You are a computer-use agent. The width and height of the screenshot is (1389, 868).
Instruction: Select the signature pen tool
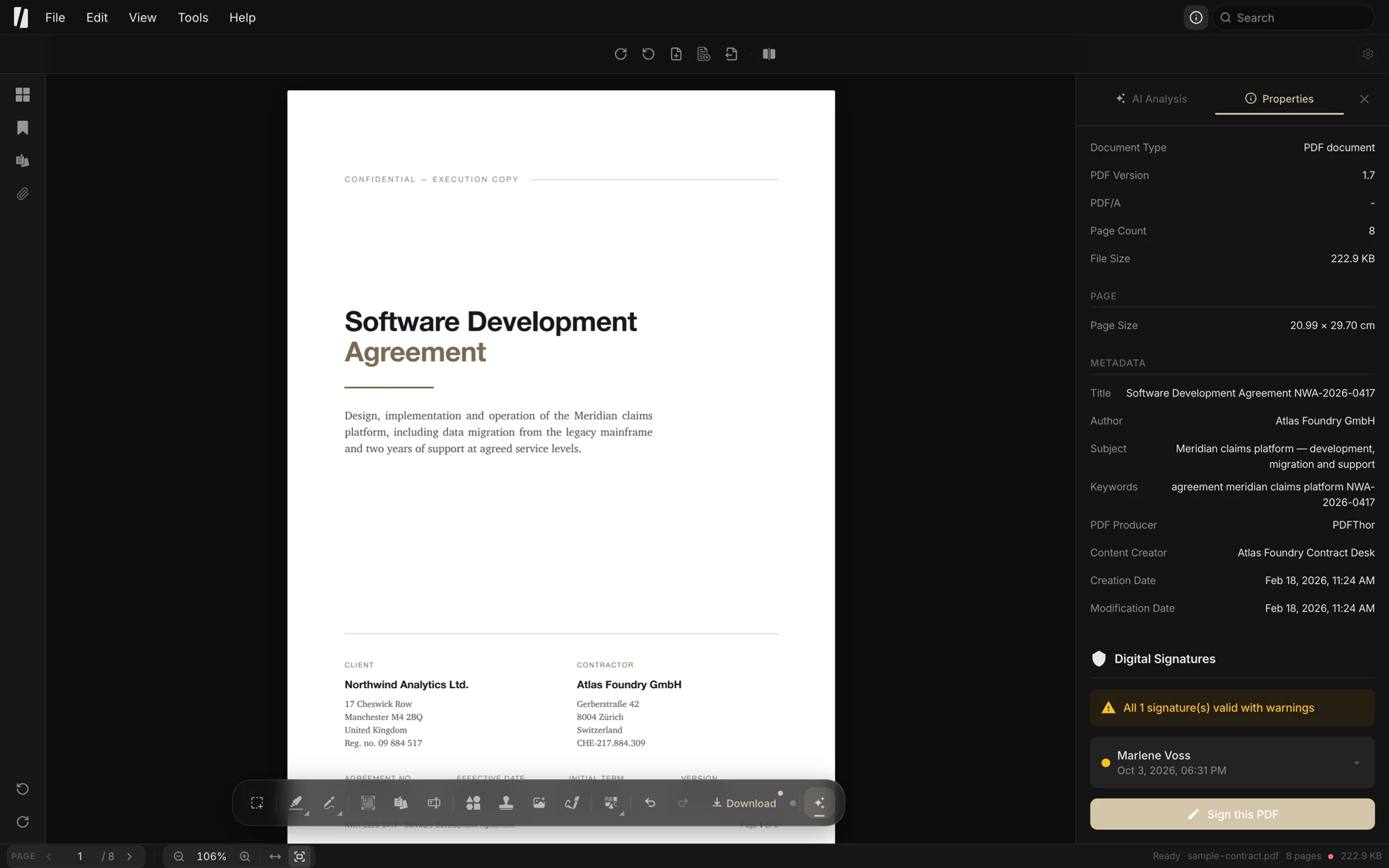click(x=572, y=803)
